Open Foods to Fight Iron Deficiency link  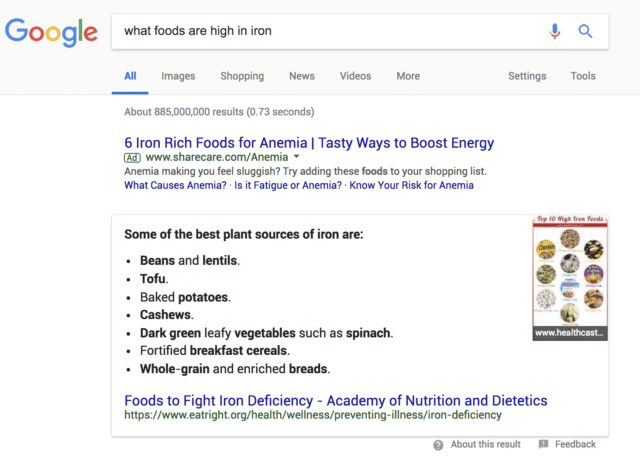[x=336, y=400]
